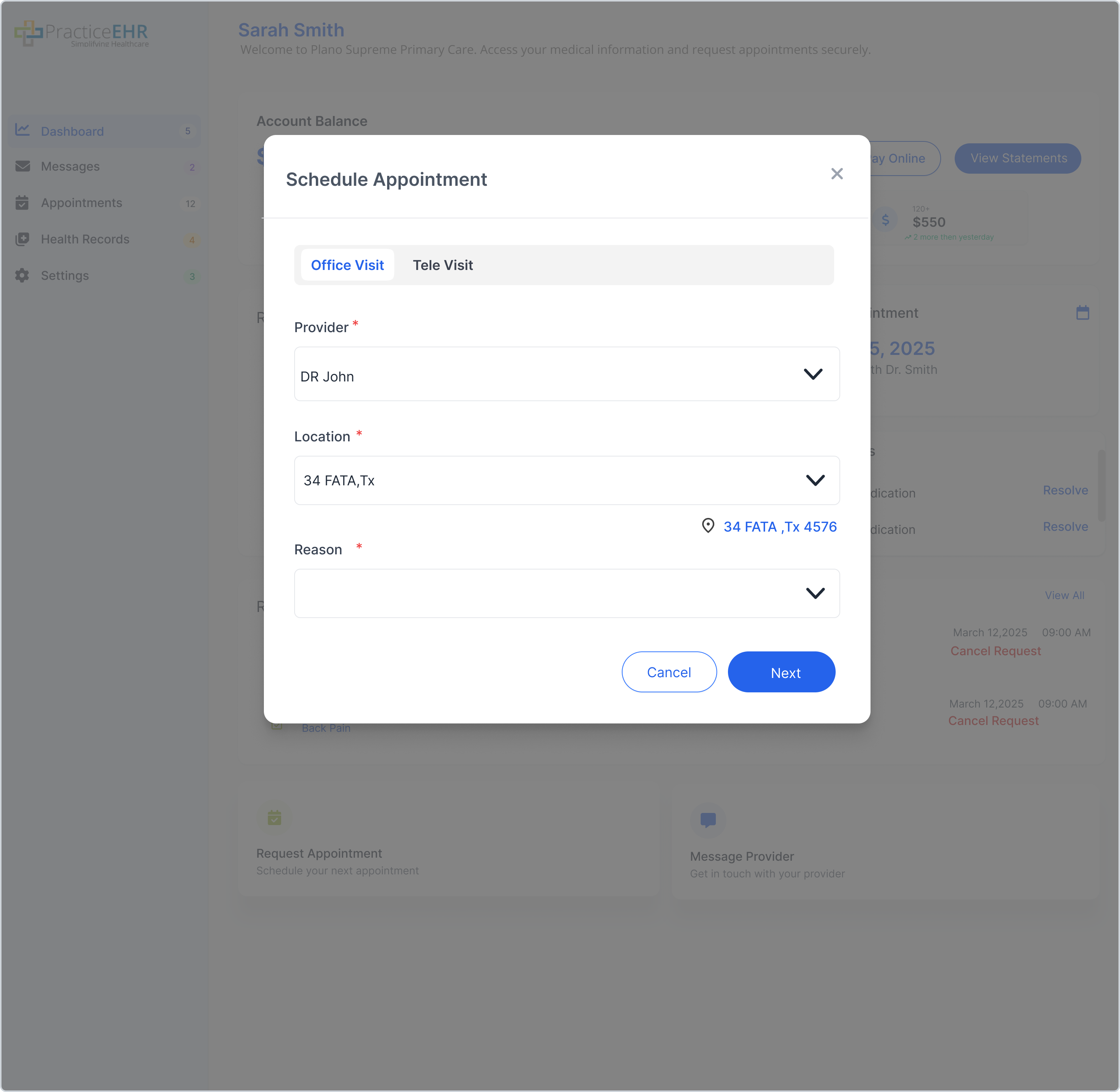
Task: Expand the Provider dropdown showing DR John
Action: [x=814, y=374]
